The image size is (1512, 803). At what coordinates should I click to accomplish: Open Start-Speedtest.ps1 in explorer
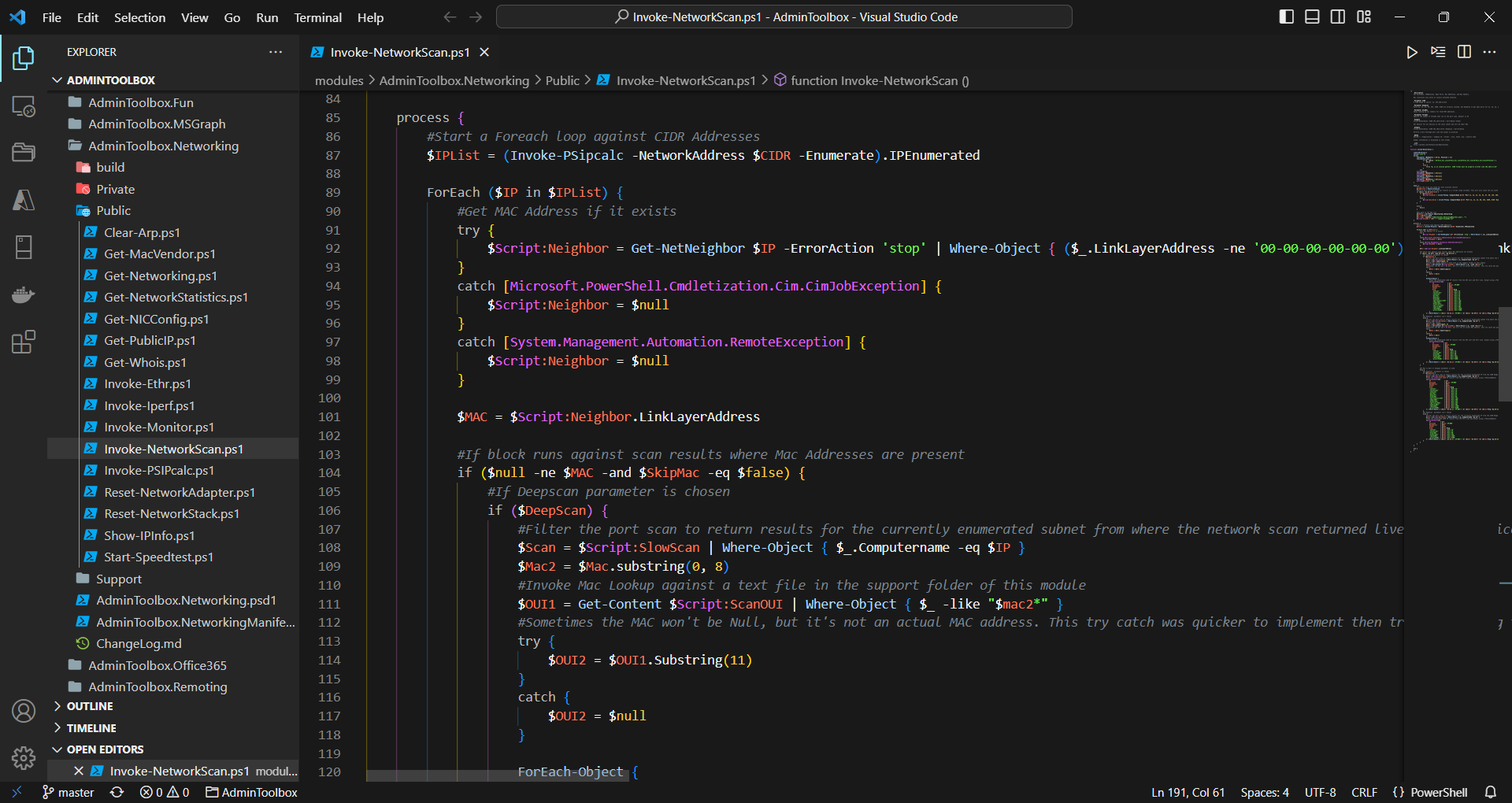click(x=173, y=557)
